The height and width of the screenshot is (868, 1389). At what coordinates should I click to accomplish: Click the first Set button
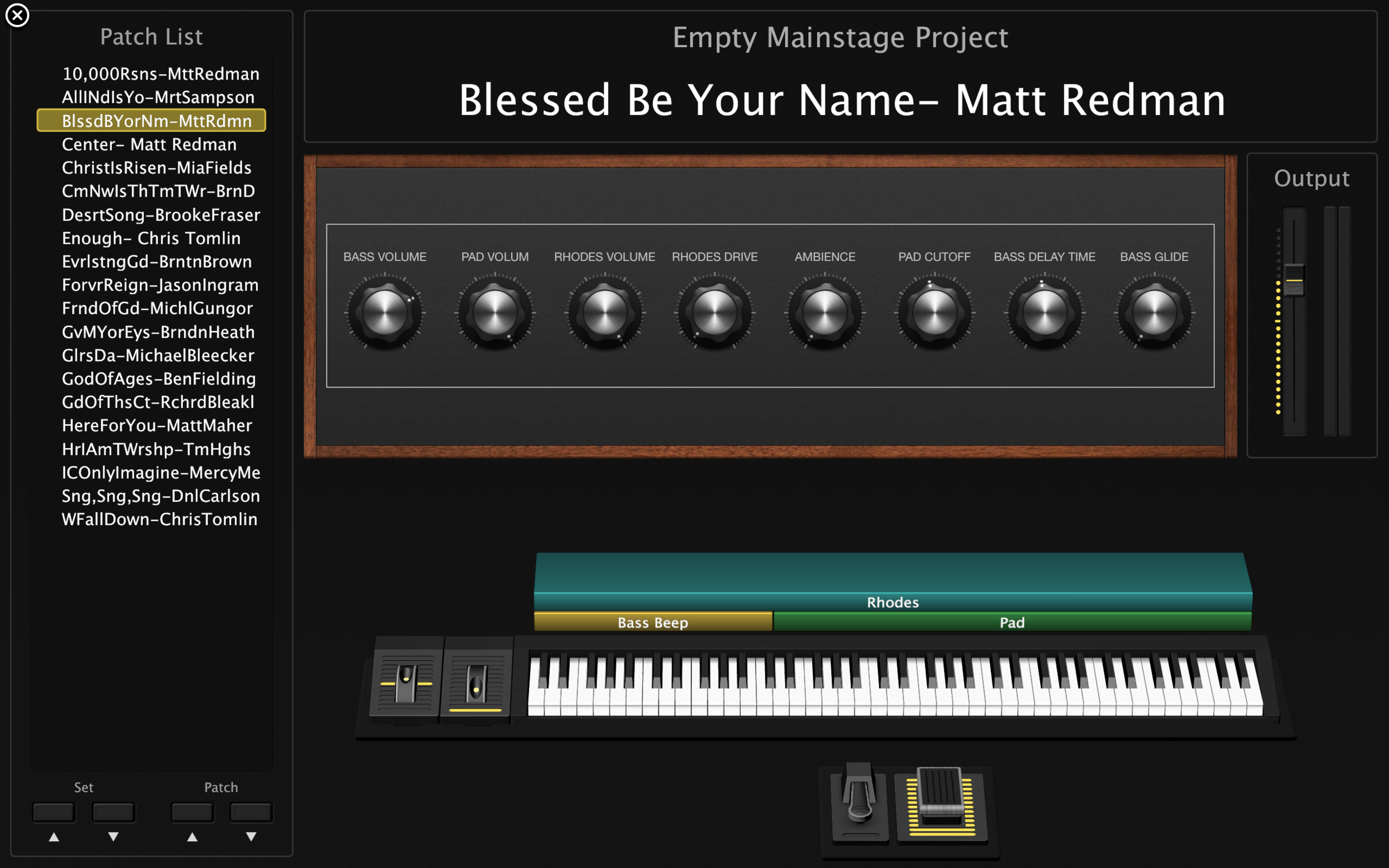click(54, 812)
